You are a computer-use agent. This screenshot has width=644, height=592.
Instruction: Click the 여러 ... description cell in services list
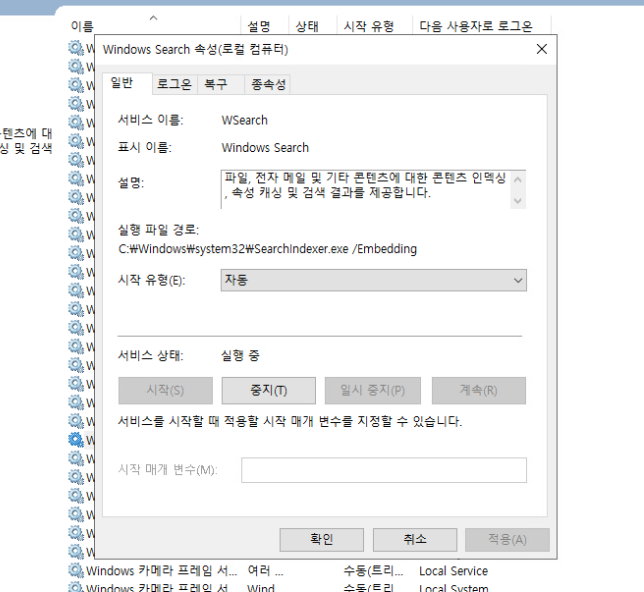265,571
